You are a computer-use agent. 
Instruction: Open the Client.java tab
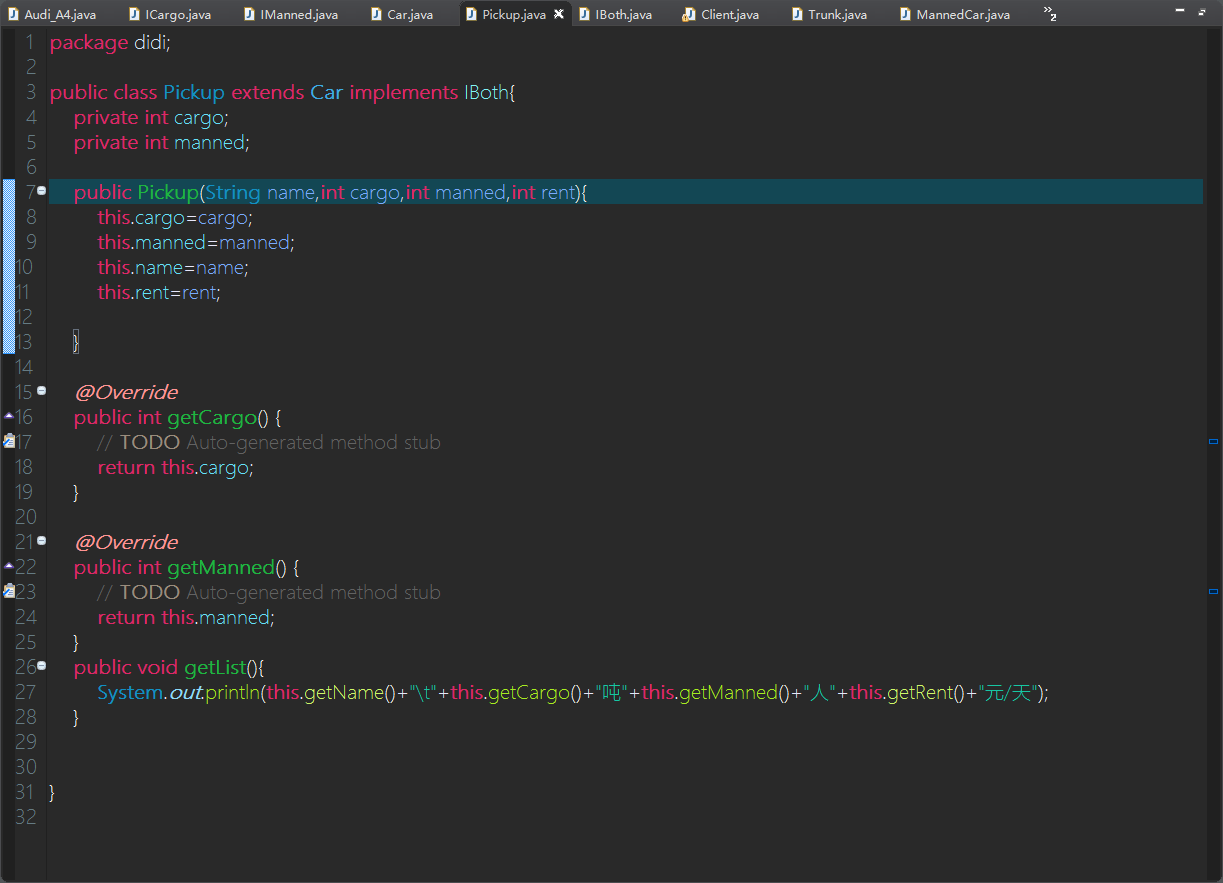coord(729,15)
